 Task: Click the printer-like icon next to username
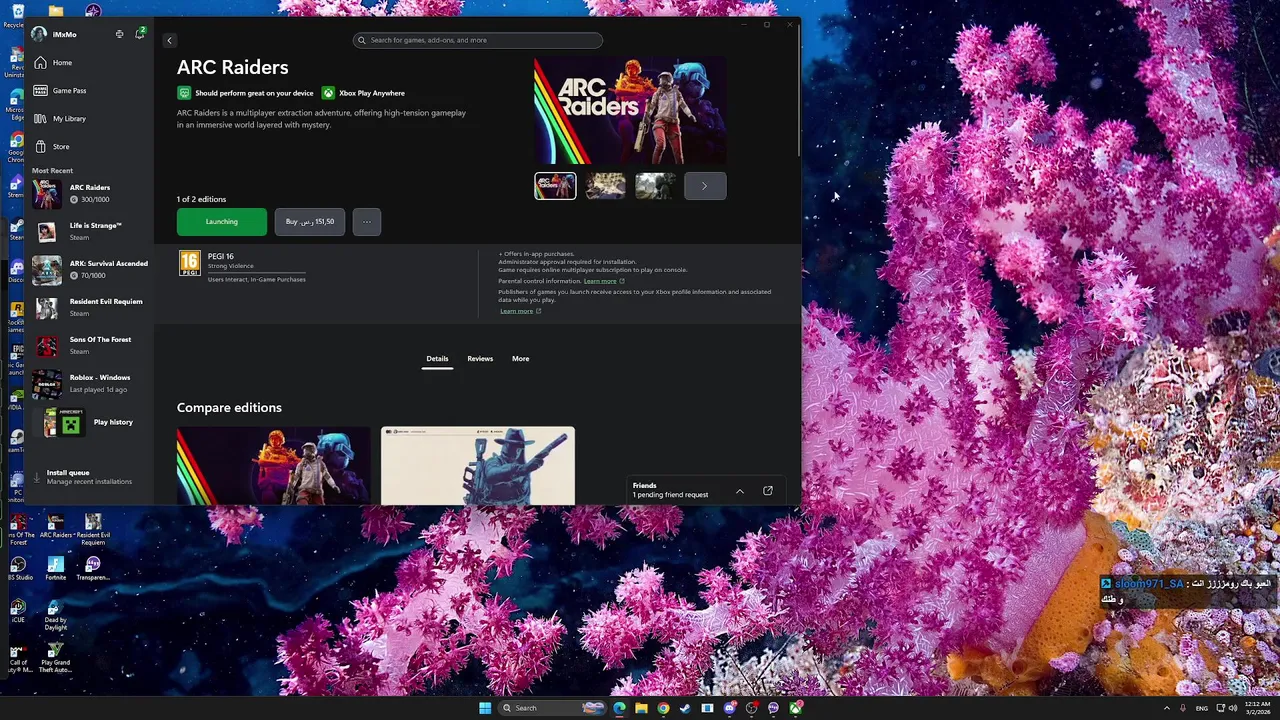click(119, 34)
